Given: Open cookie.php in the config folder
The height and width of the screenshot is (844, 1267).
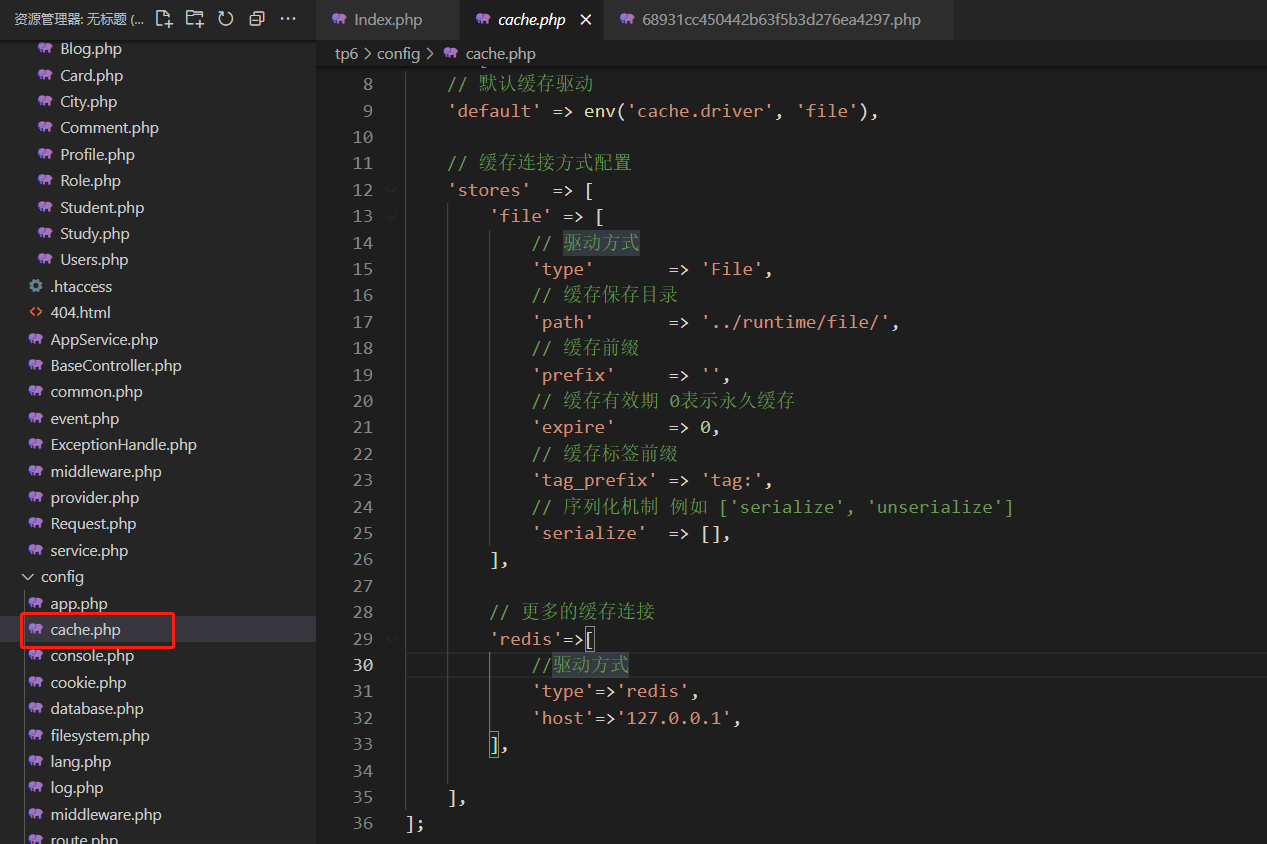Looking at the screenshot, I should coord(88,683).
